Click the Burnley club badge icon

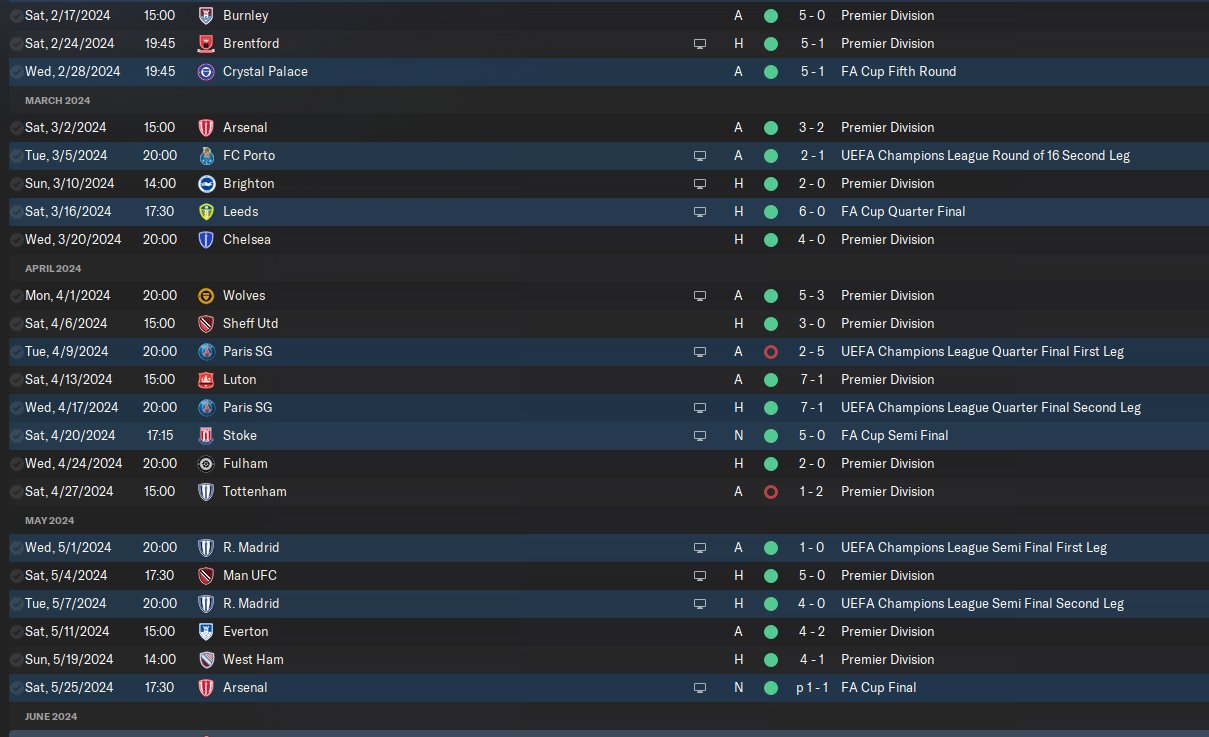[206, 16]
